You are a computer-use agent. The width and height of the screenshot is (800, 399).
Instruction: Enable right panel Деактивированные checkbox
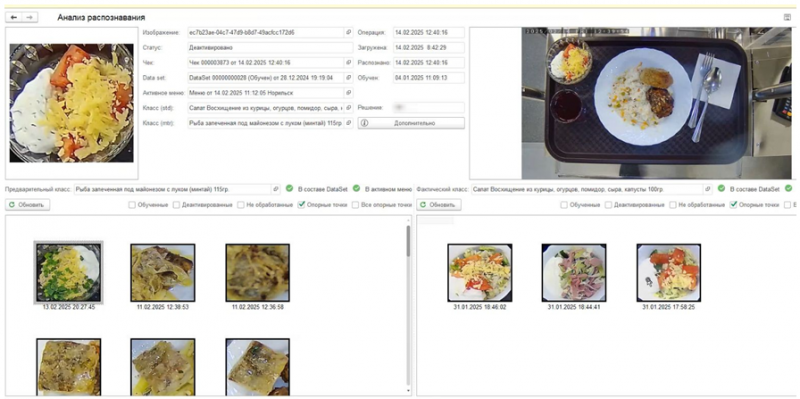coord(608,205)
